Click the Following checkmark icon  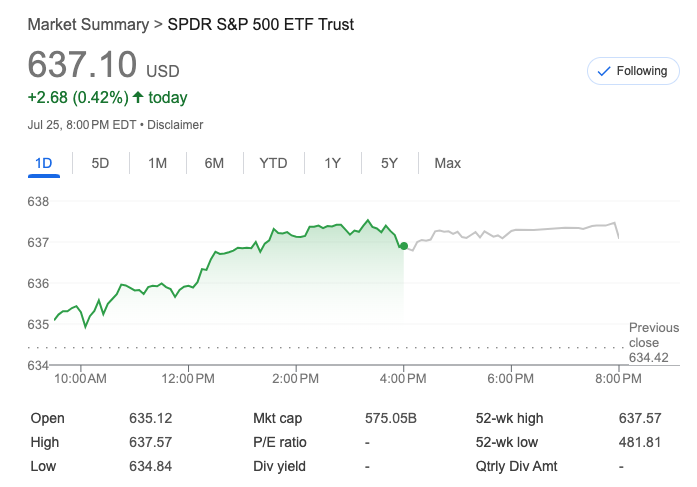pyautogui.click(x=603, y=71)
